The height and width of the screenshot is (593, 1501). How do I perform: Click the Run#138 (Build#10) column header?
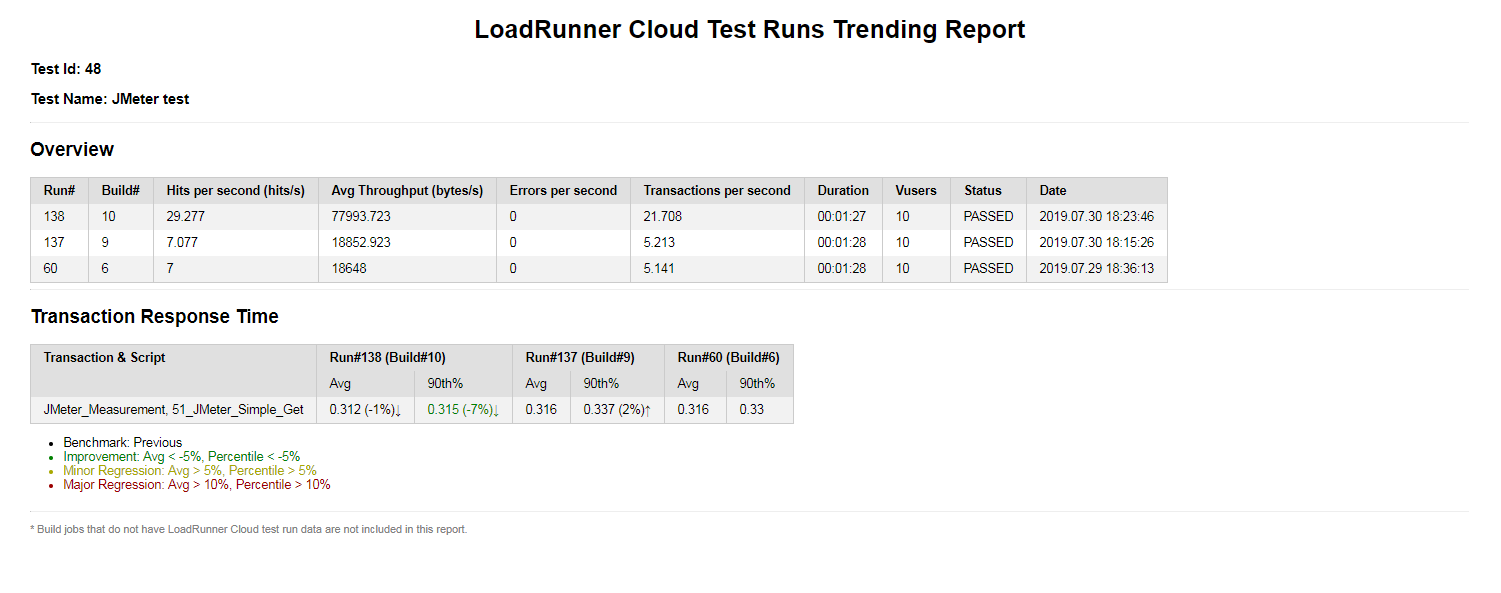(x=388, y=357)
